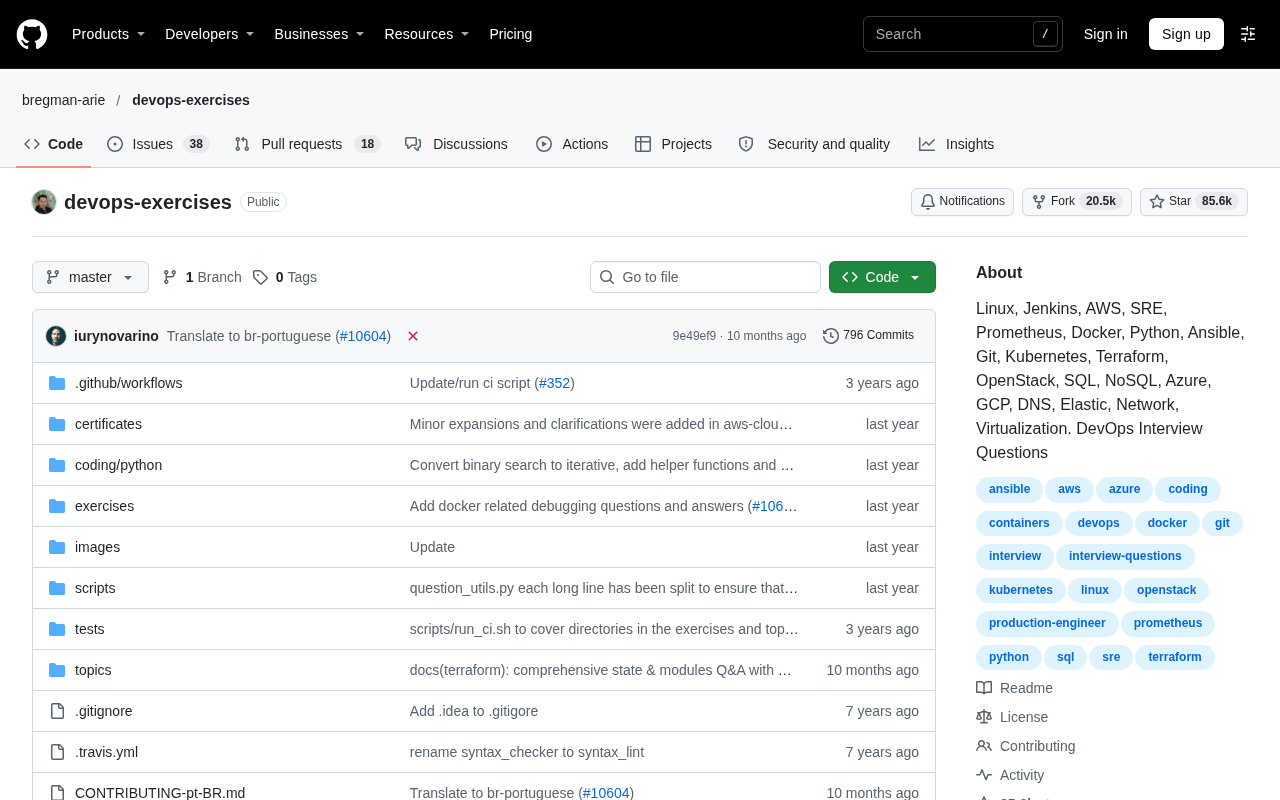
Task: Open the coding/python folder
Action: pyautogui.click(x=118, y=465)
